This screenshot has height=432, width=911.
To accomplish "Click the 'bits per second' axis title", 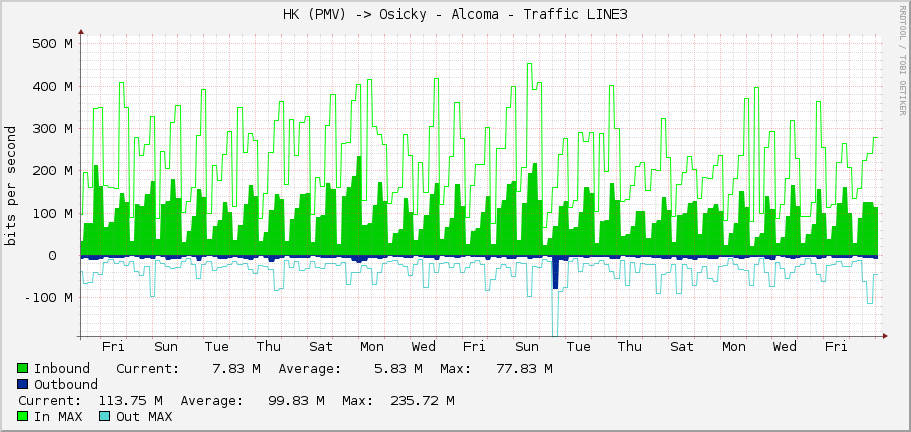I will tap(10, 186).
